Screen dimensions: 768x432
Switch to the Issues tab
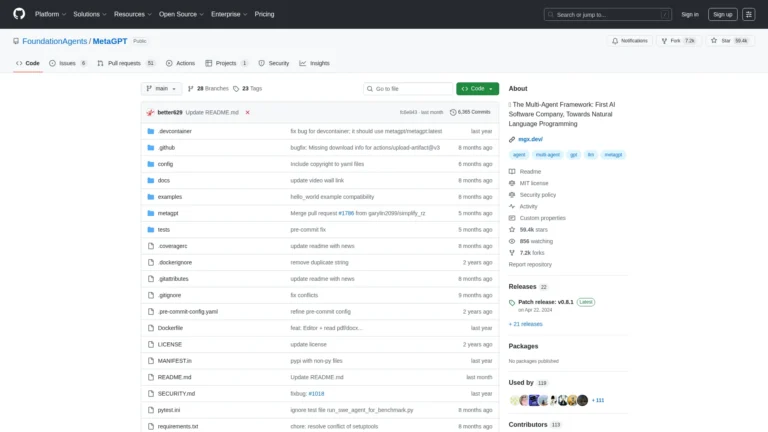pos(67,63)
